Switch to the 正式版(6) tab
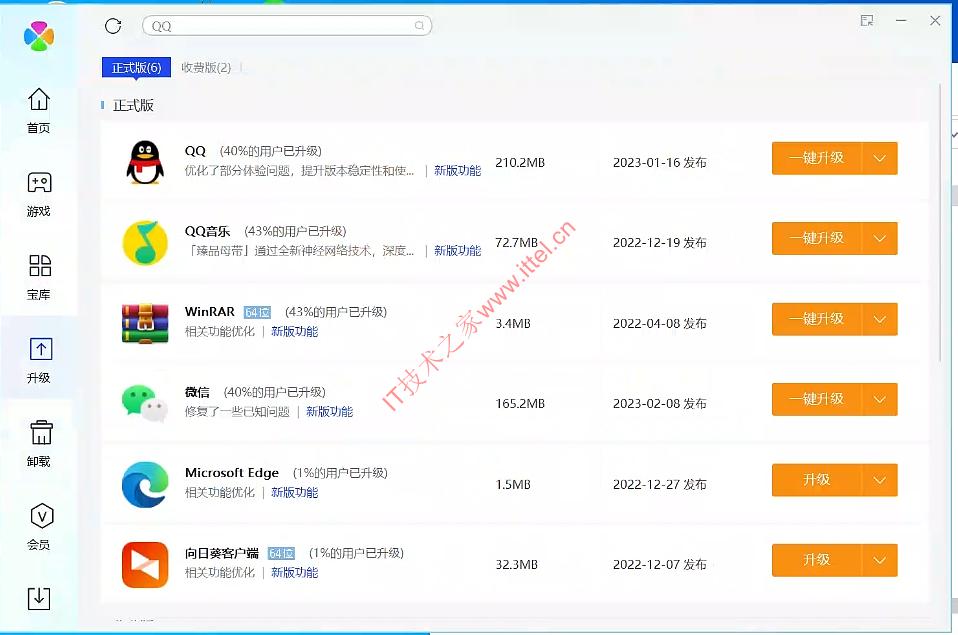The image size is (958, 635). click(x=136, y=67)
